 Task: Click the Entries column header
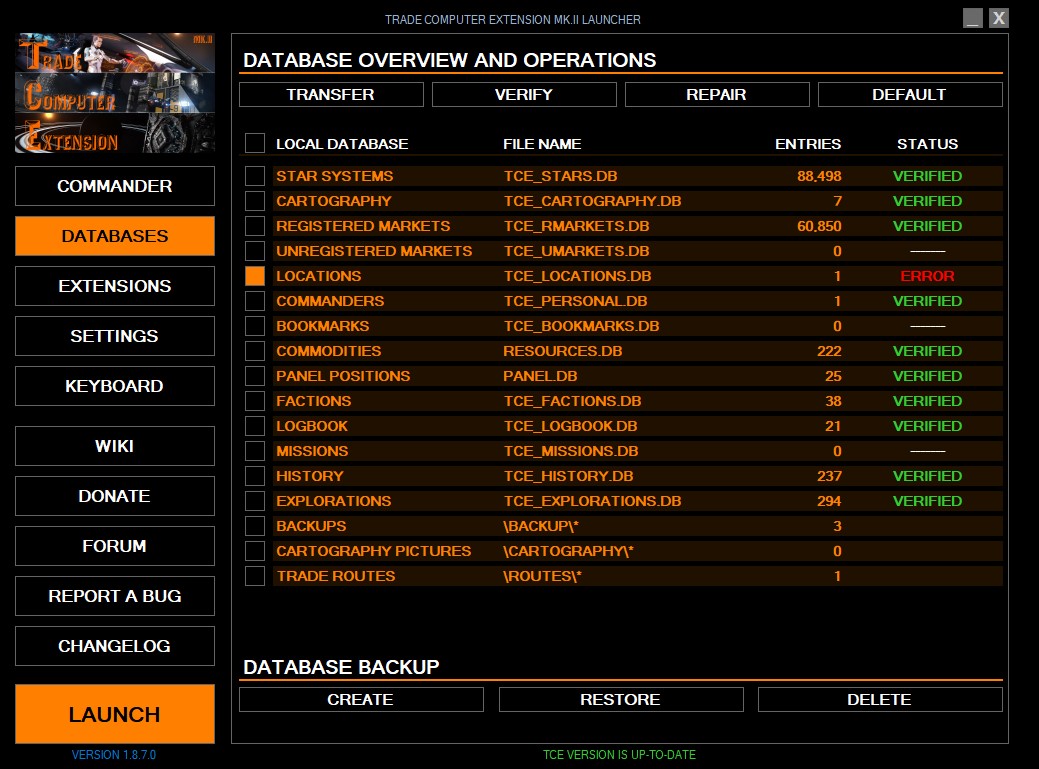808,144
